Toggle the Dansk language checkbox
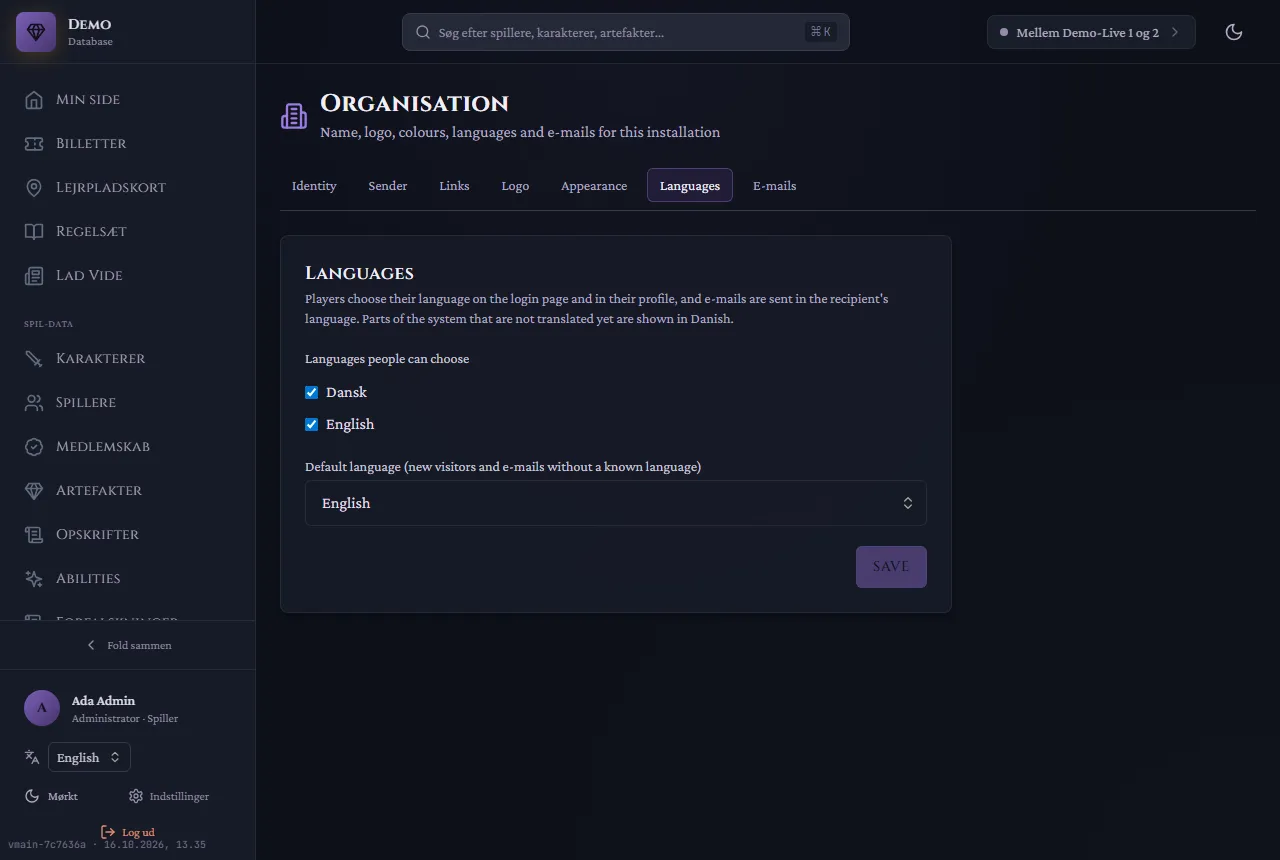The image size is (1280, 860). pos(311,392)
